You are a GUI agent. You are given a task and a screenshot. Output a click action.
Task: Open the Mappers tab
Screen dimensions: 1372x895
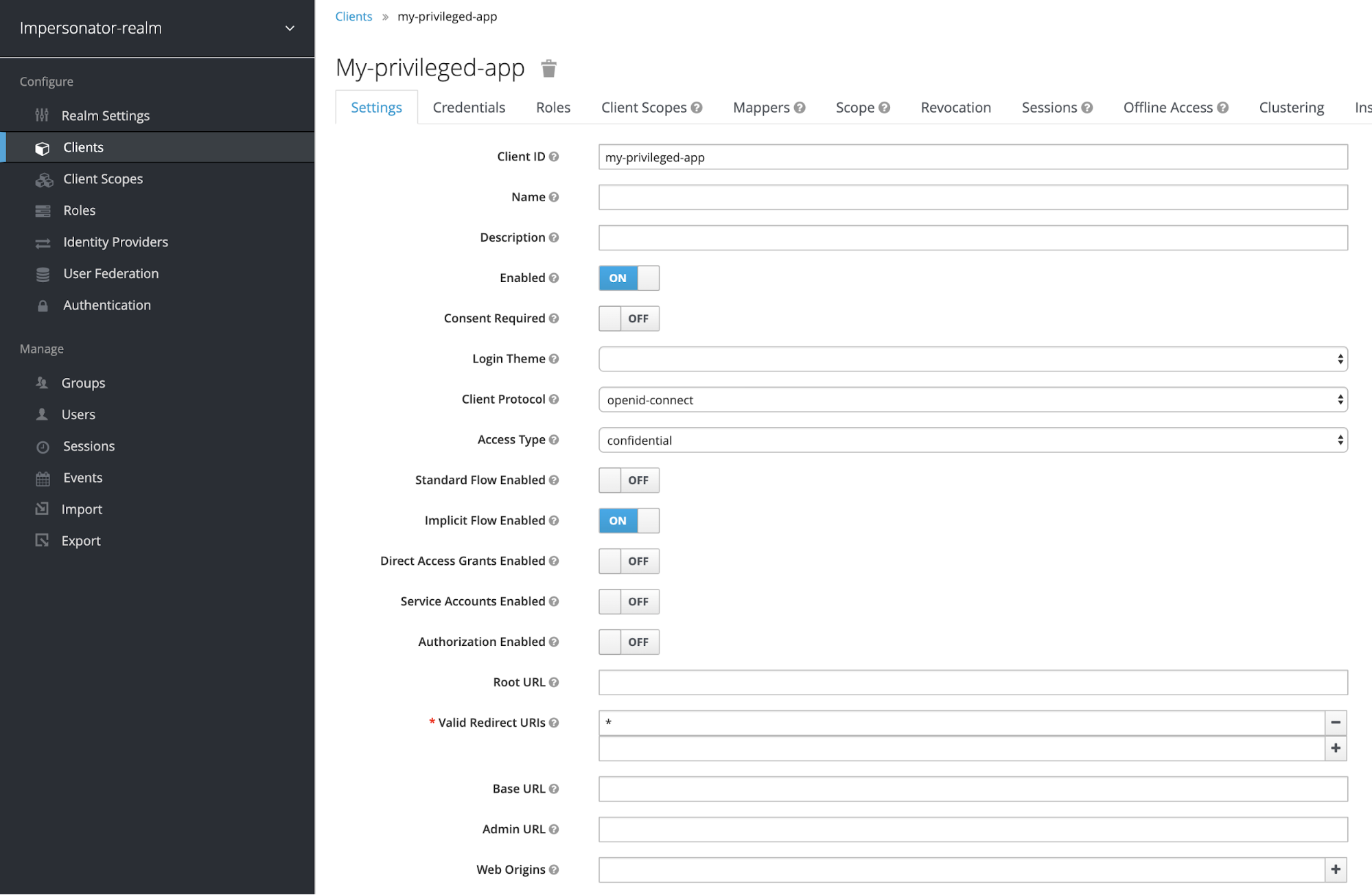pyautogui.click(x=762, y=107)
